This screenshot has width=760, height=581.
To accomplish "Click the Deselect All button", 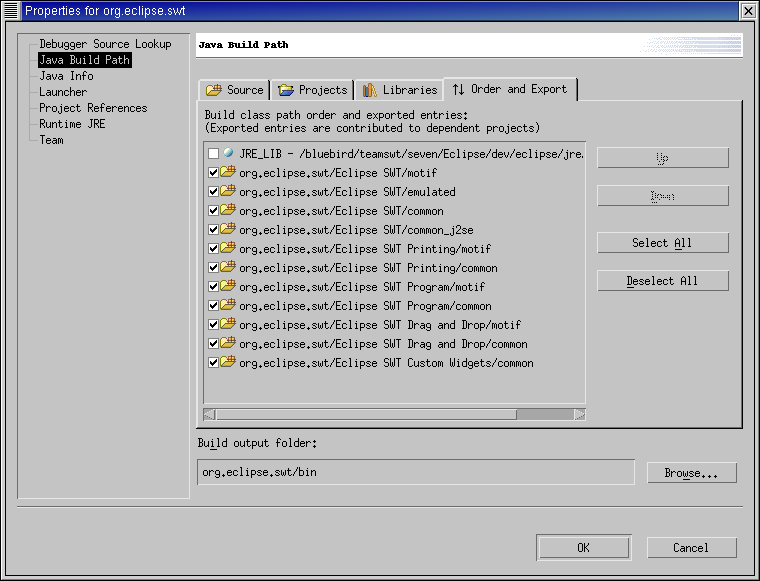I will (x=663, y=281).
